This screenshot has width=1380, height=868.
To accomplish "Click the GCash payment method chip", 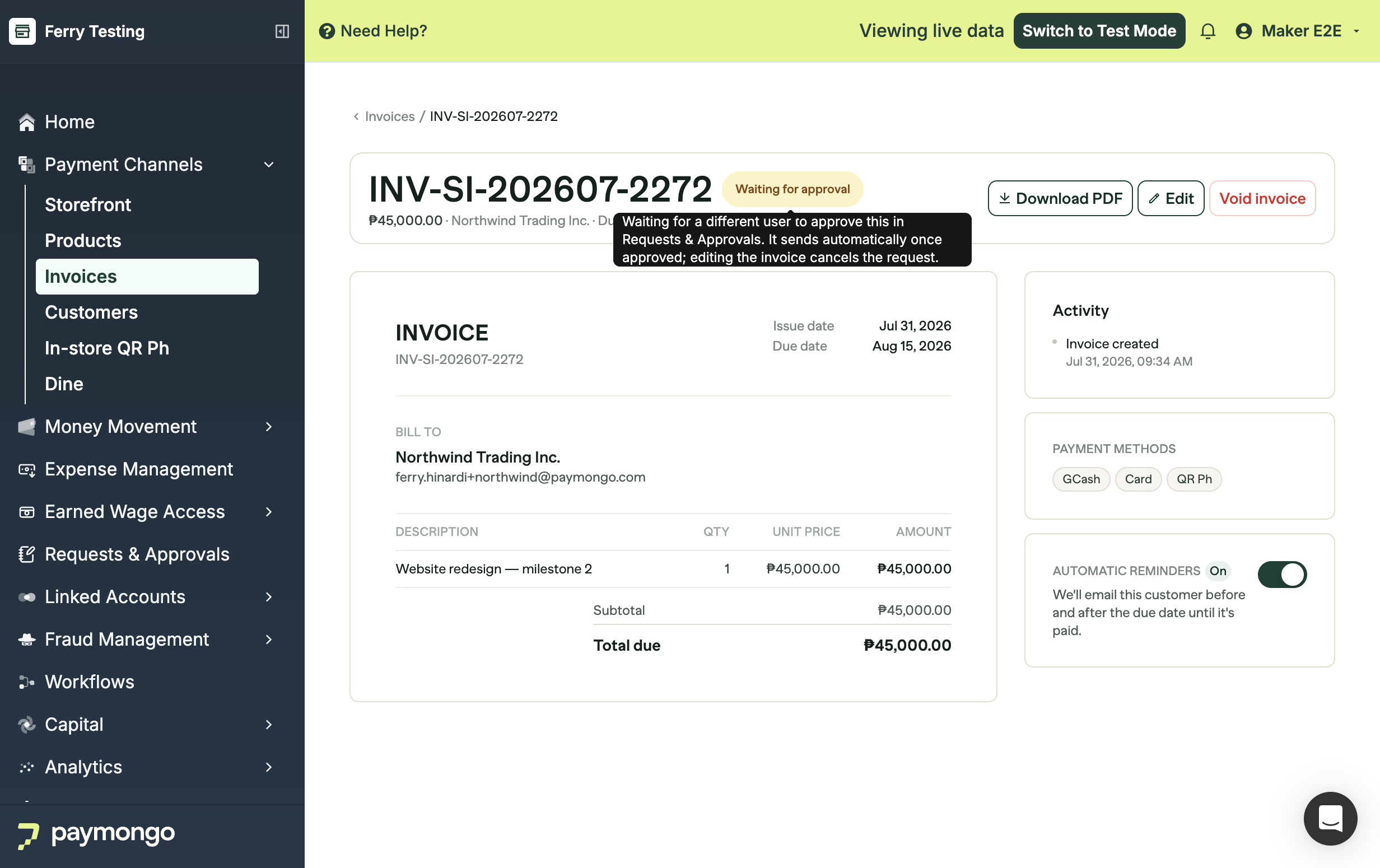I will click(x=1081, y=479).
